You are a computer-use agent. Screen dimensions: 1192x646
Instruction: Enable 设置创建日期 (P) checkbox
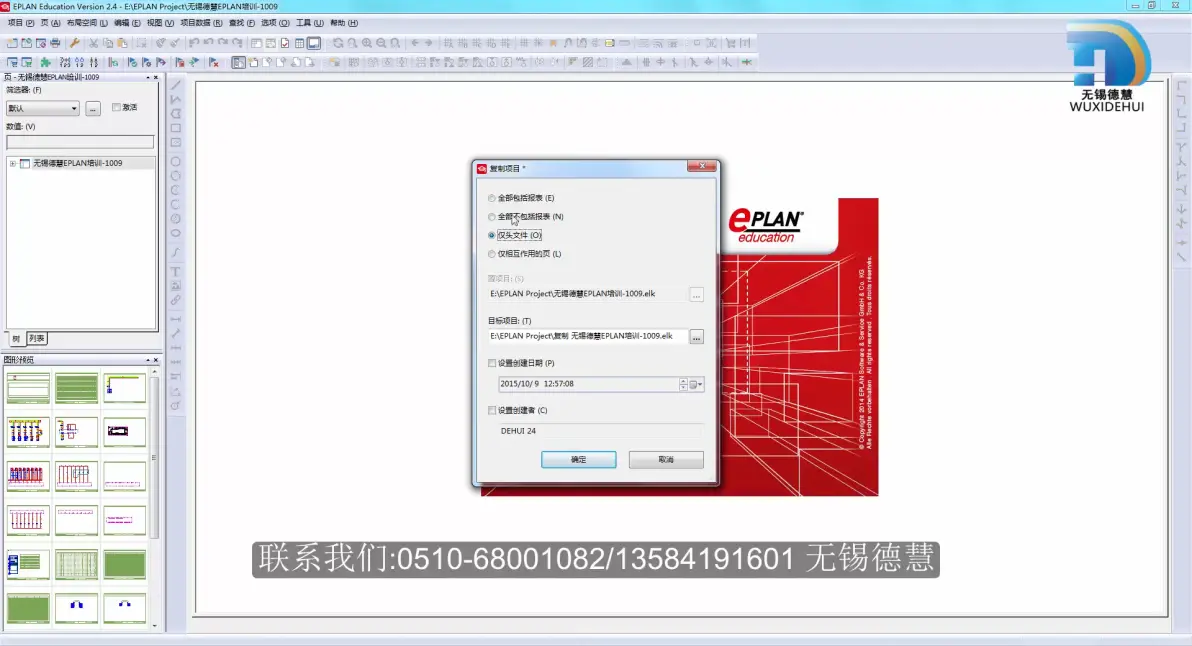click(x=492, y=363)
